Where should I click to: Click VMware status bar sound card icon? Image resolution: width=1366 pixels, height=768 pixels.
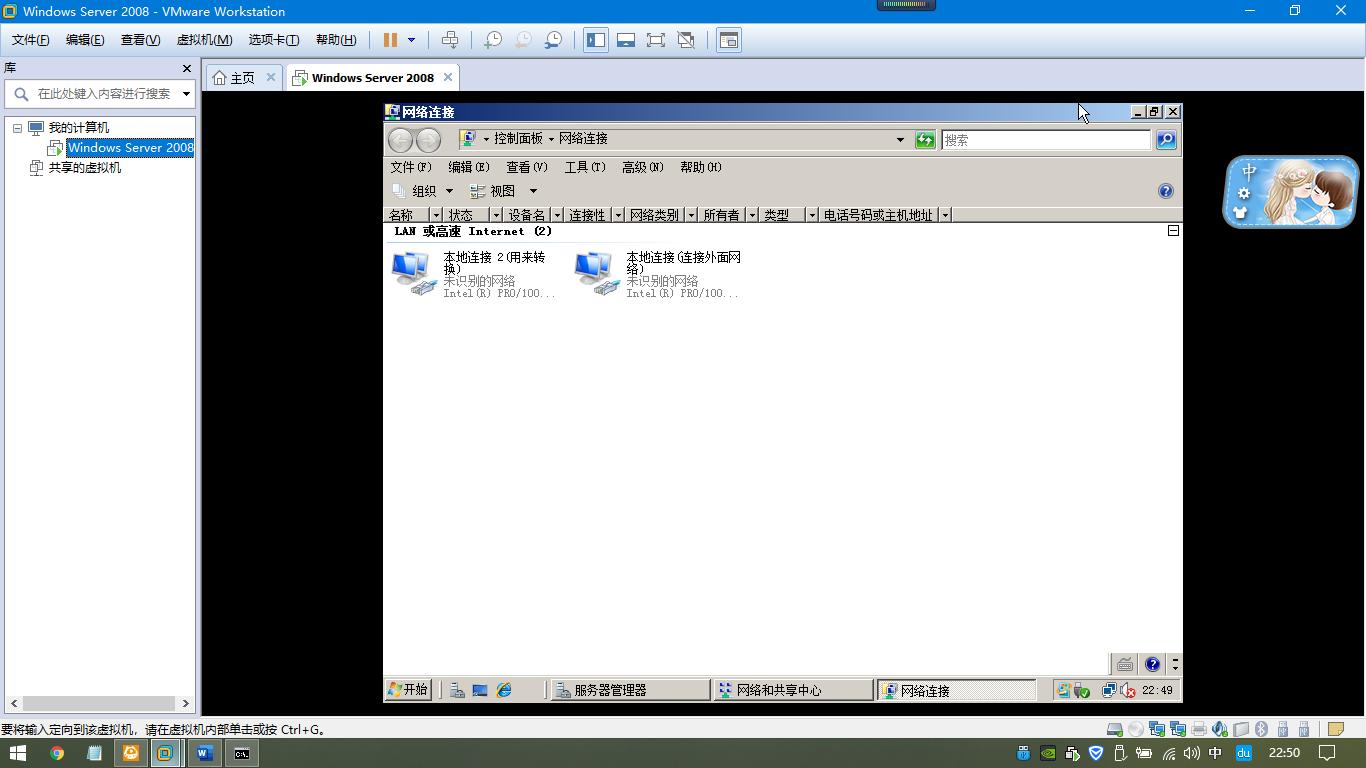[1220, 729]
